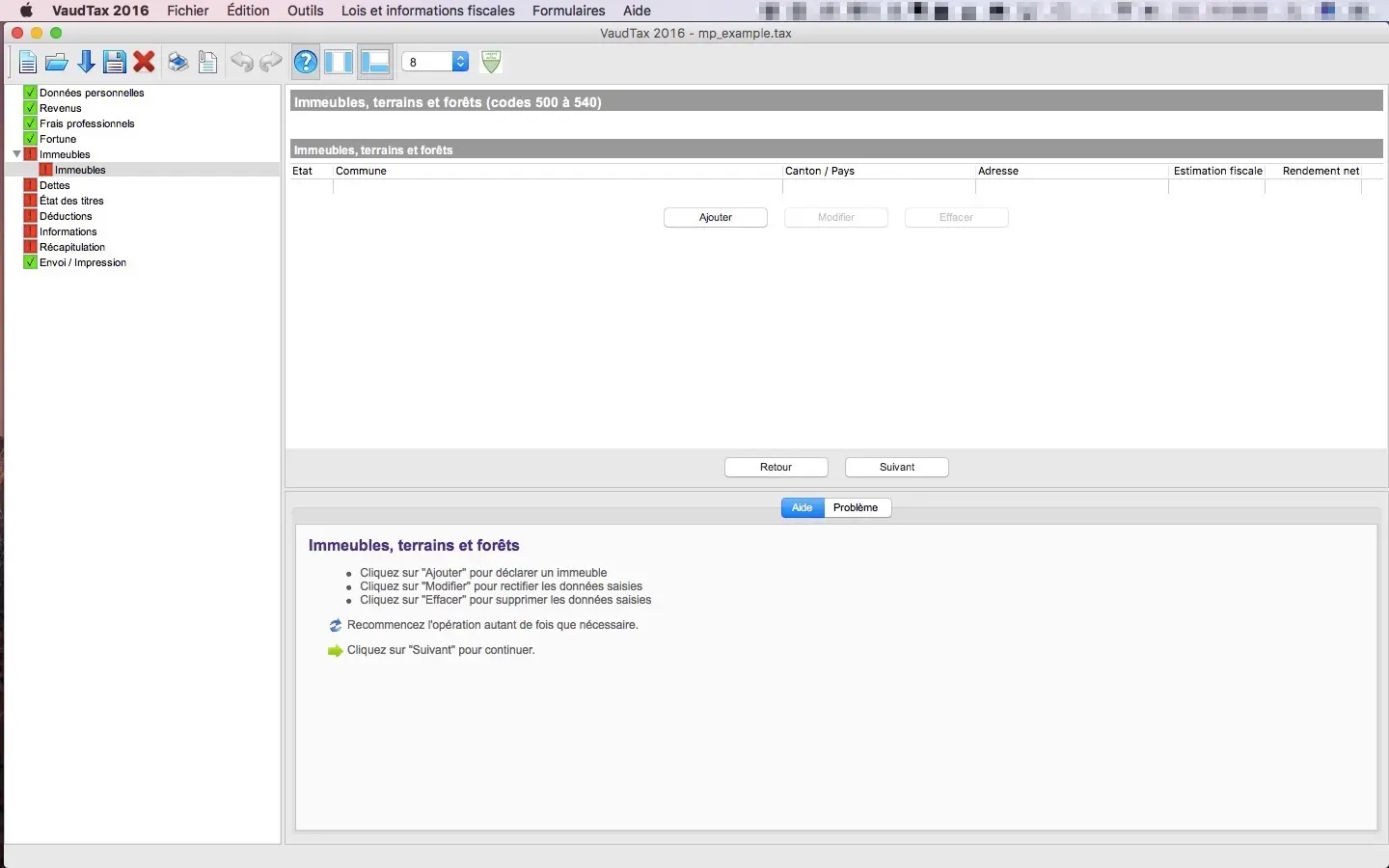
Task: Click Suivant to continue
Action: (x=897, y=468)
